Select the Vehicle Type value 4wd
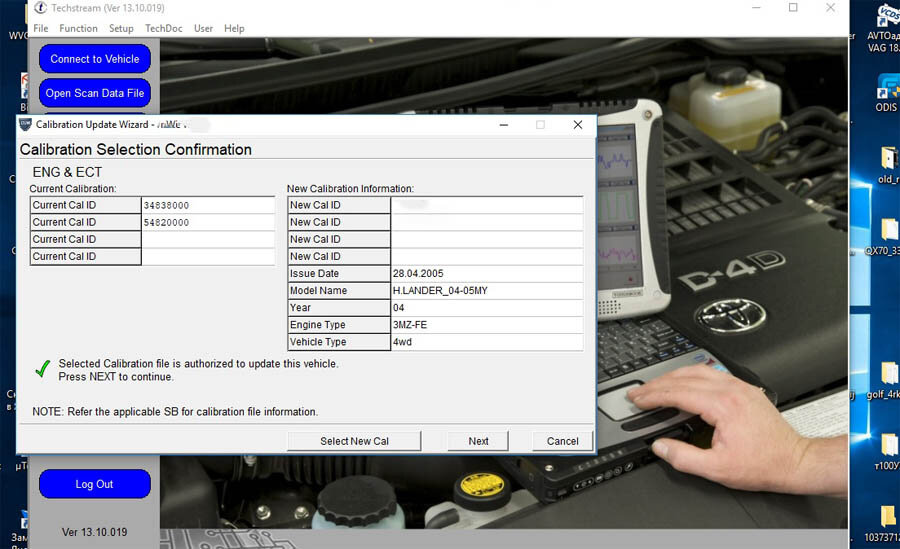The height and width of the screenshot is (549, 900). [x=402, y=342]
